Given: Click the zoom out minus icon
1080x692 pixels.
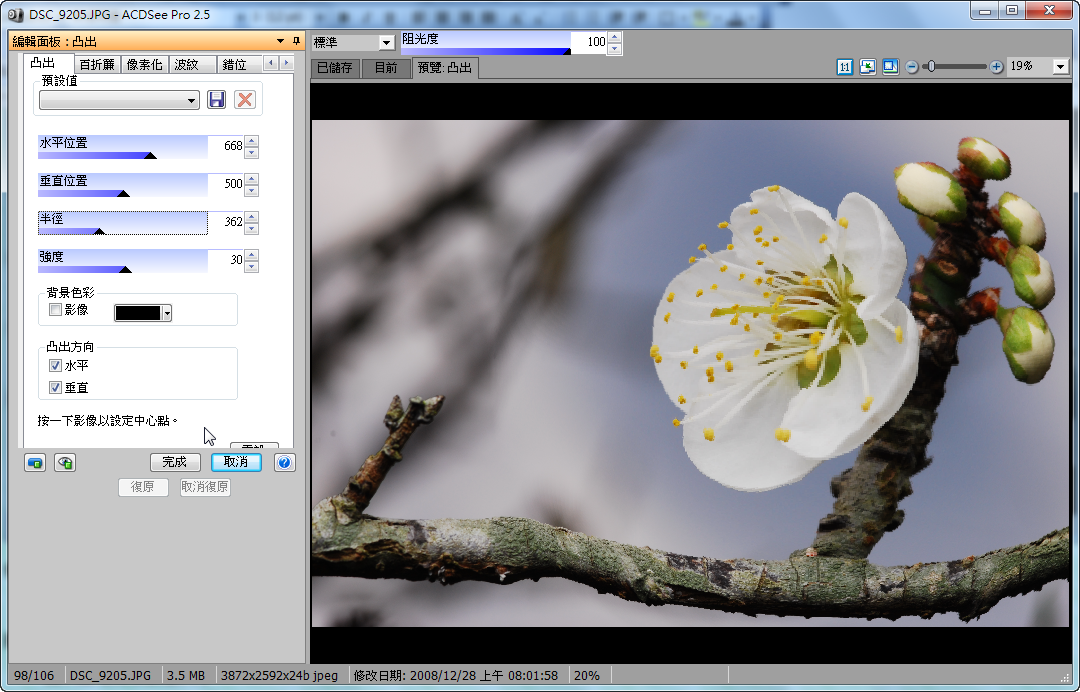Looking at the screenshot, I should 912,66.
